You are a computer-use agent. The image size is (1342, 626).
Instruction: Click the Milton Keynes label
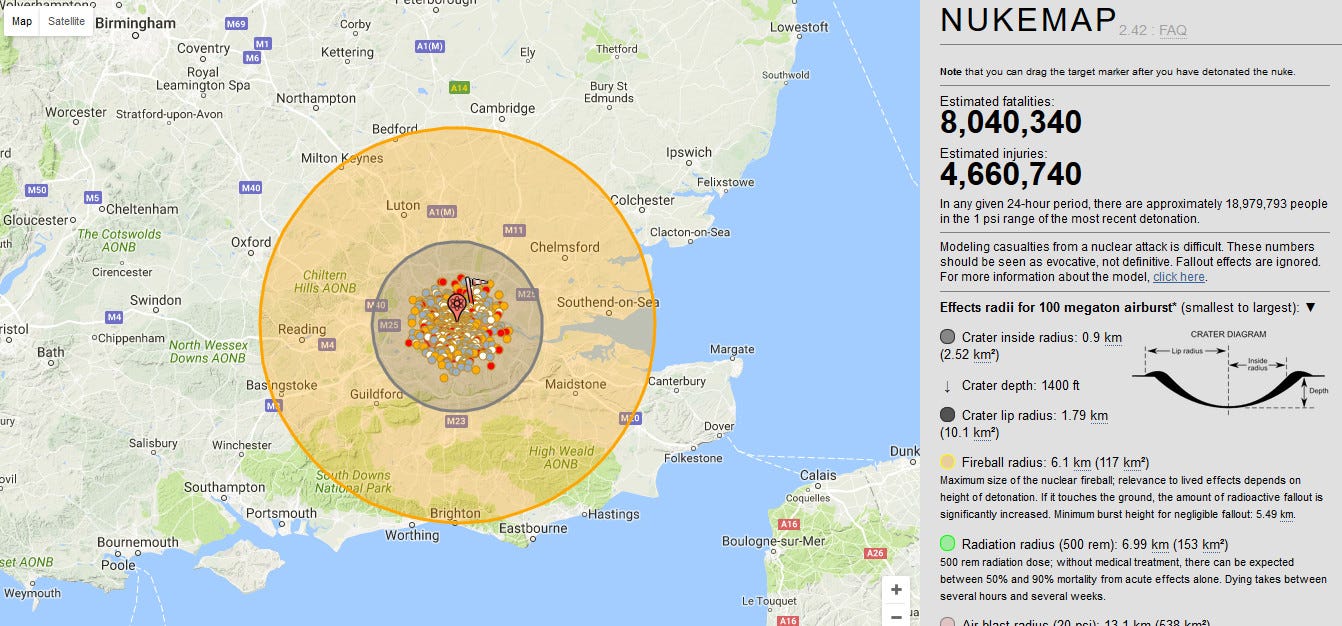coord(342,158)
